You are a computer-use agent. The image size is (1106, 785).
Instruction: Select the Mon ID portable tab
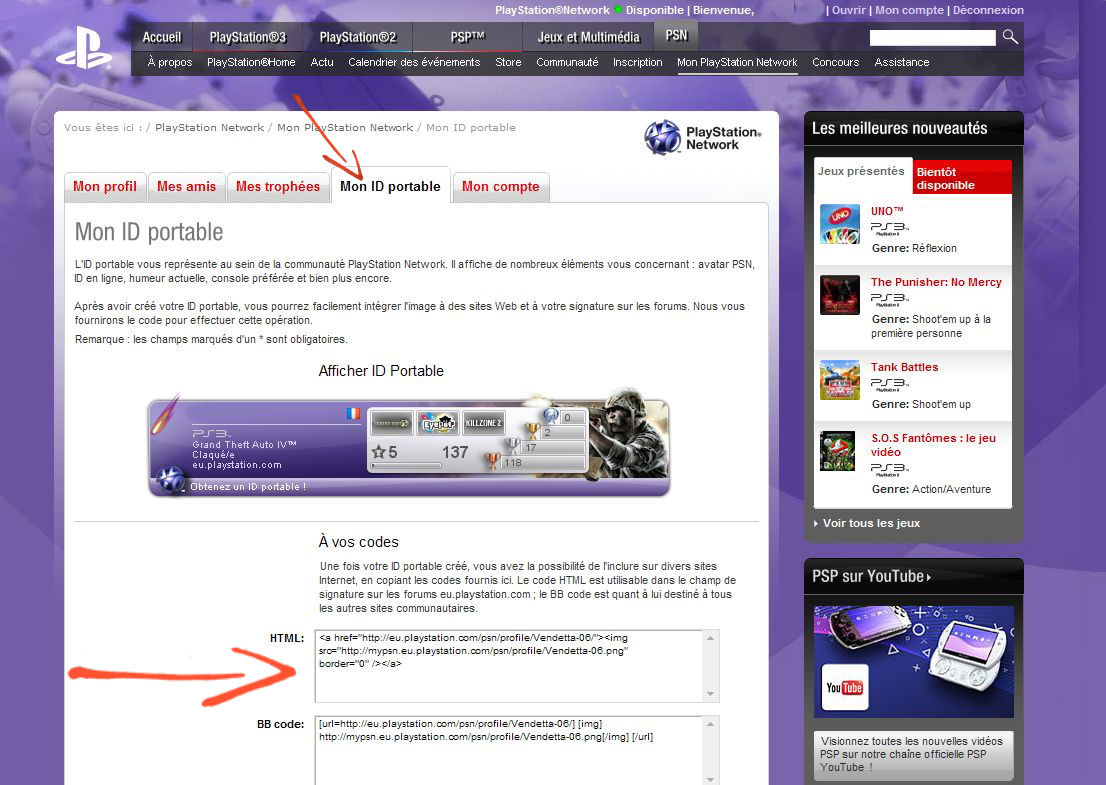390,186
